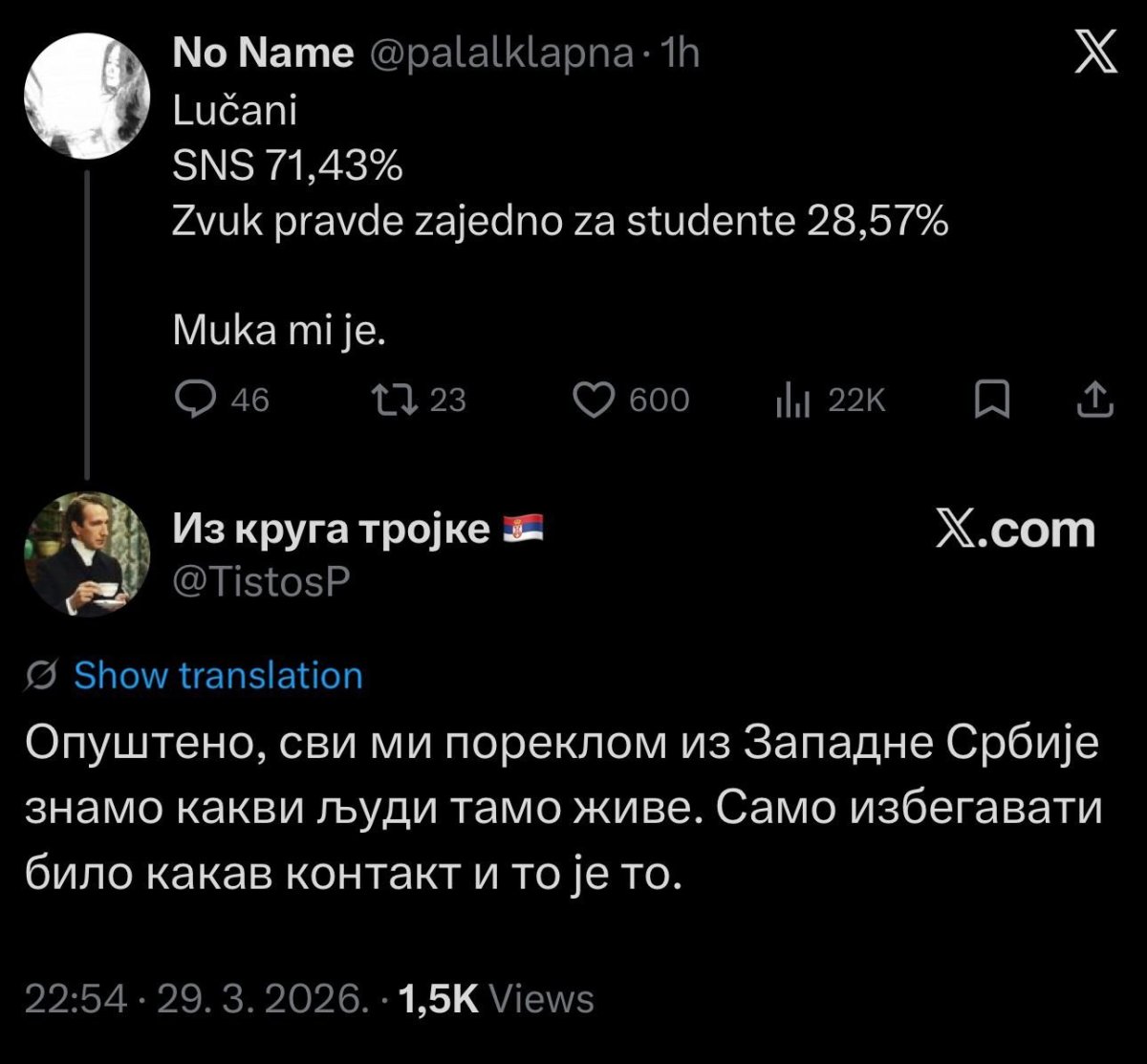Click the reply speech bubble icon

point(195,401)
